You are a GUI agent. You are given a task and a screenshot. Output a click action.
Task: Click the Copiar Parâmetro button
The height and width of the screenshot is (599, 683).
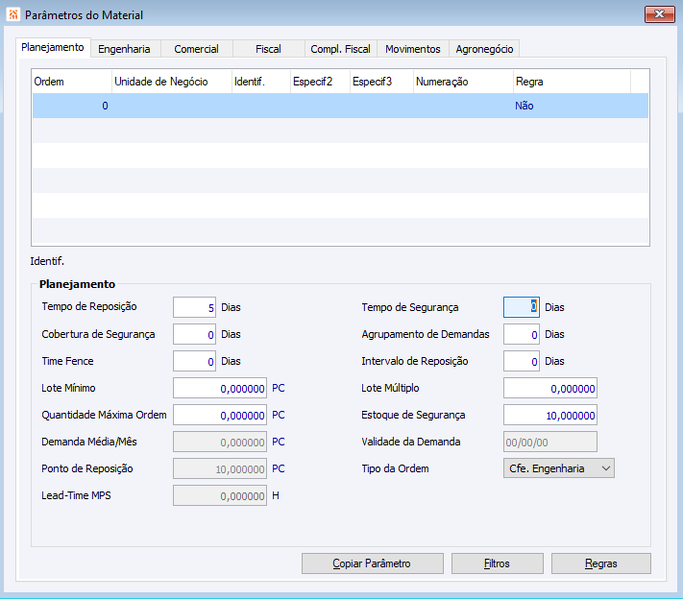pyautogui.click(x=372, y=563)
